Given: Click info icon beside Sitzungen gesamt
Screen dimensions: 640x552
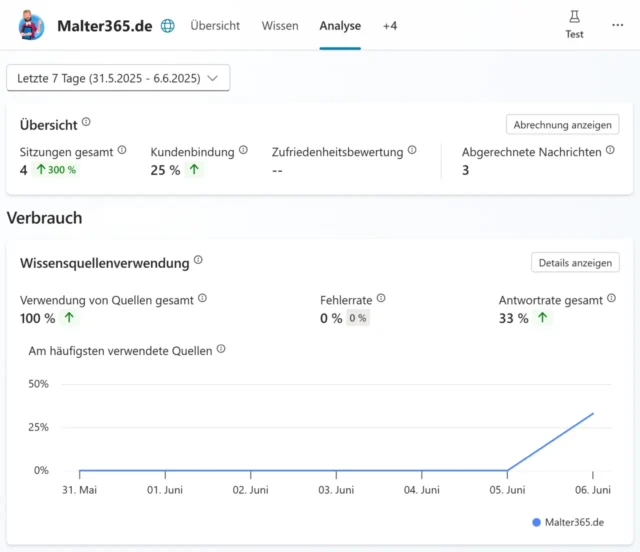Looking at the screenshot, I should click(122, 150).
